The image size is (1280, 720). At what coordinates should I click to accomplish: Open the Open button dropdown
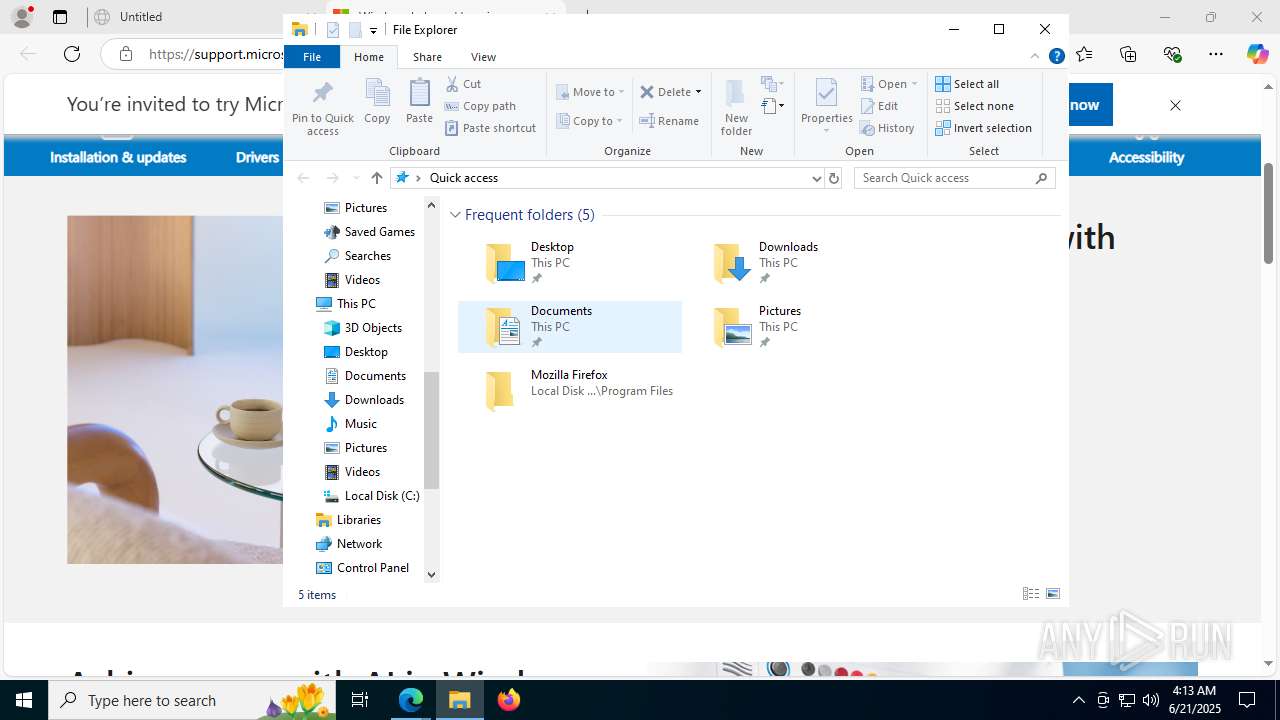pos(914,84)
